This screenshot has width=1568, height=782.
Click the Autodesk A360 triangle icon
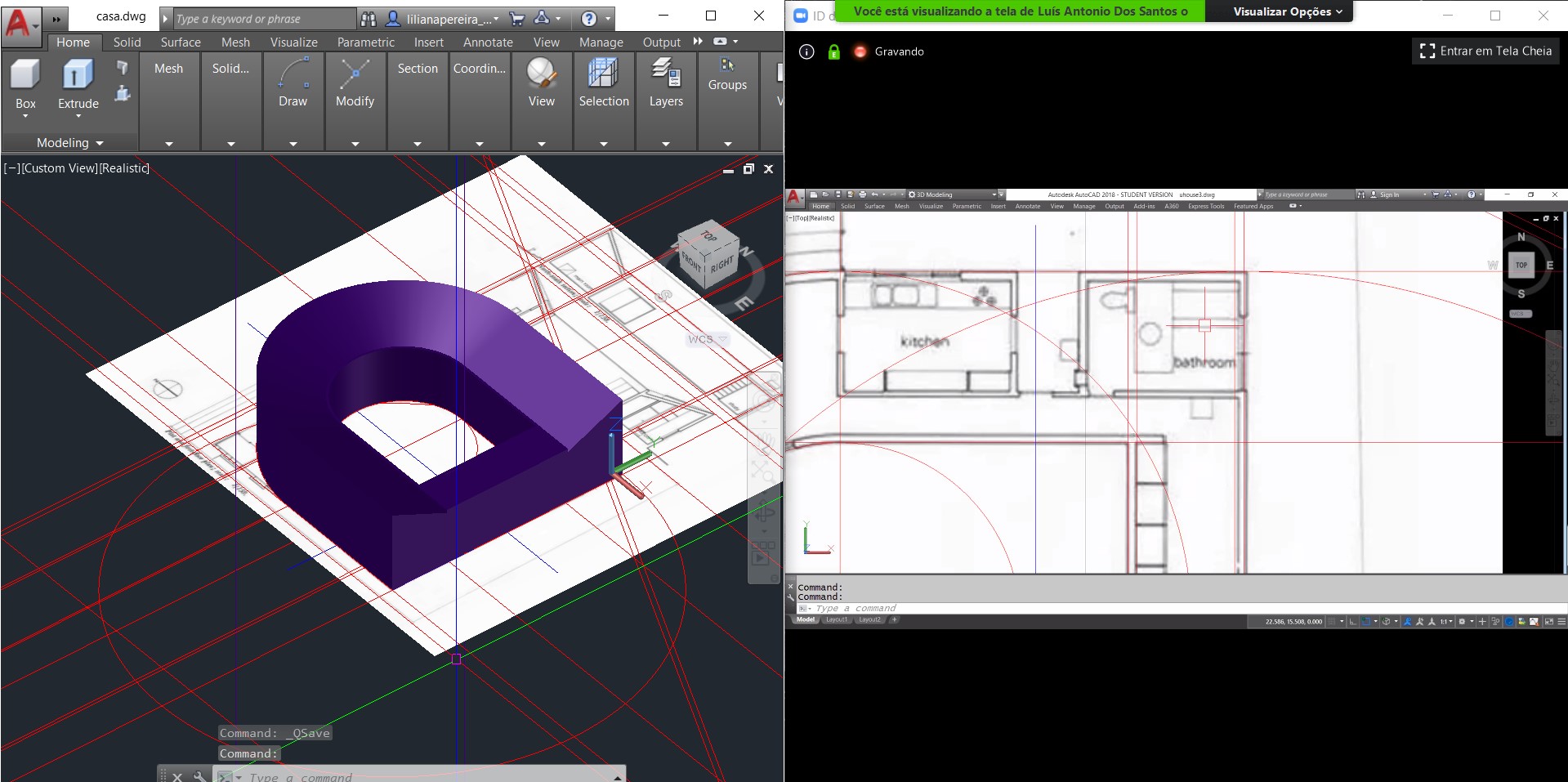[542, 18]
